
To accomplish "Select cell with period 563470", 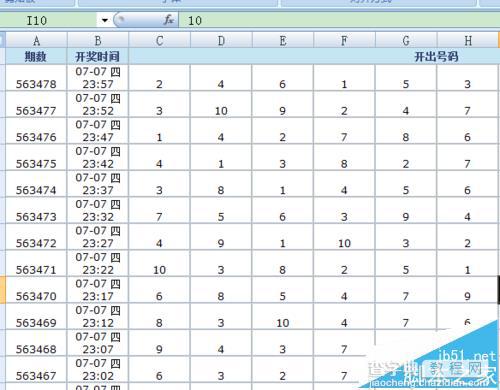I will 36,290.
